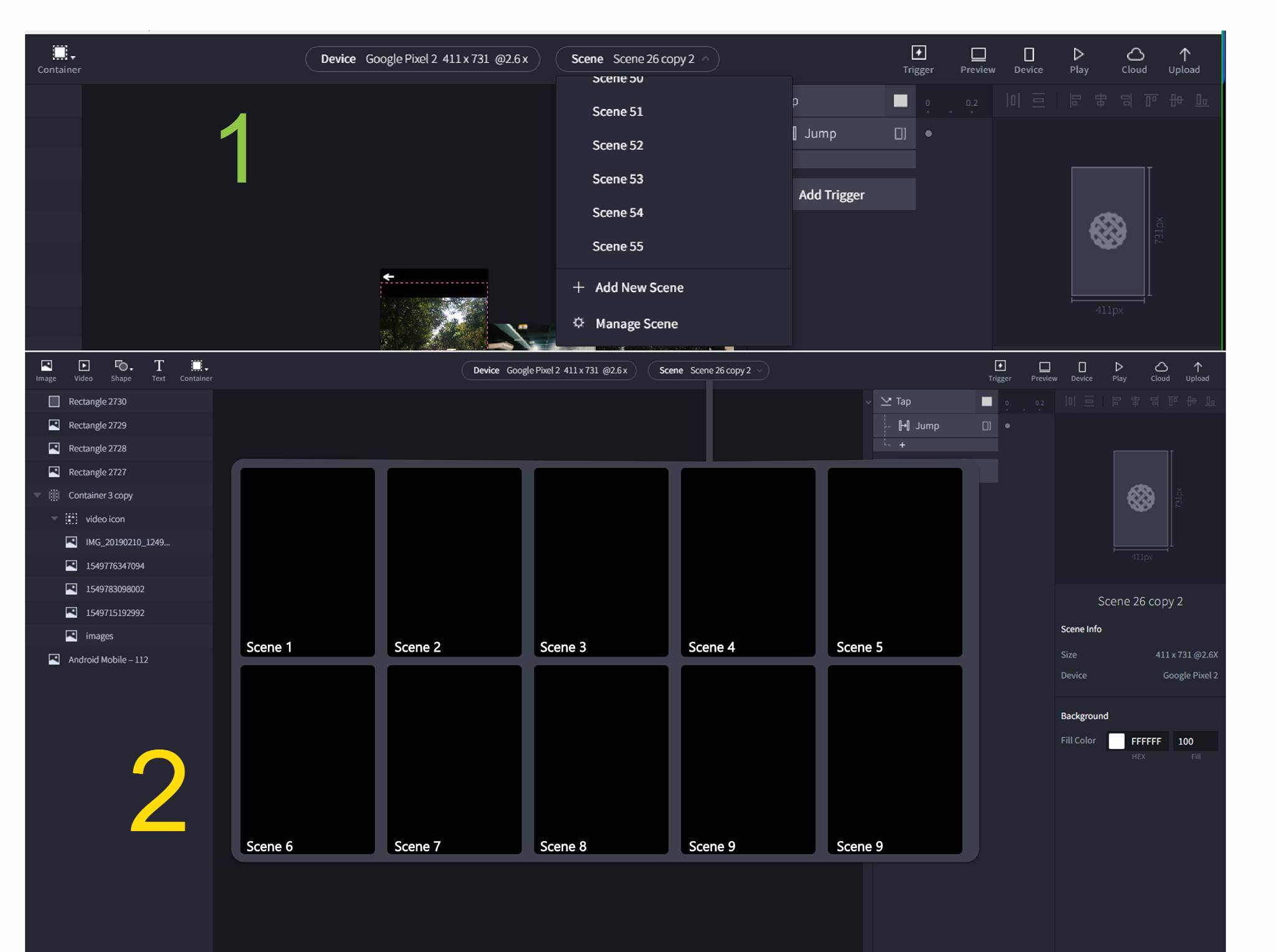Toggle white square beside Tap trigger, bottom screenshot

coord(987,401)
